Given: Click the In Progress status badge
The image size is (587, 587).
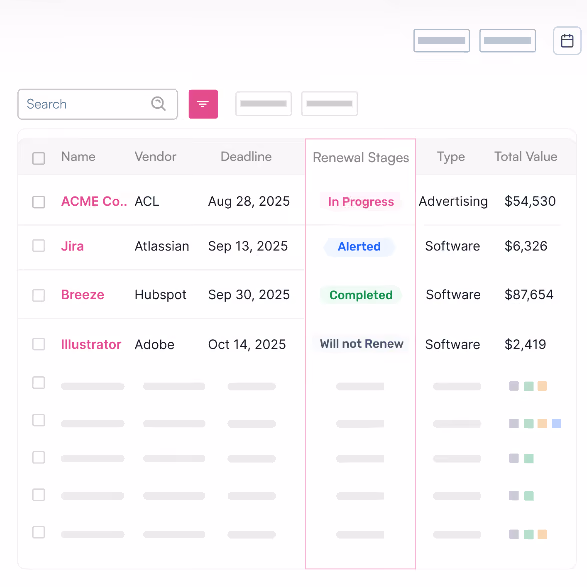Looking at the screenshot, I should [x=361, y=202].
